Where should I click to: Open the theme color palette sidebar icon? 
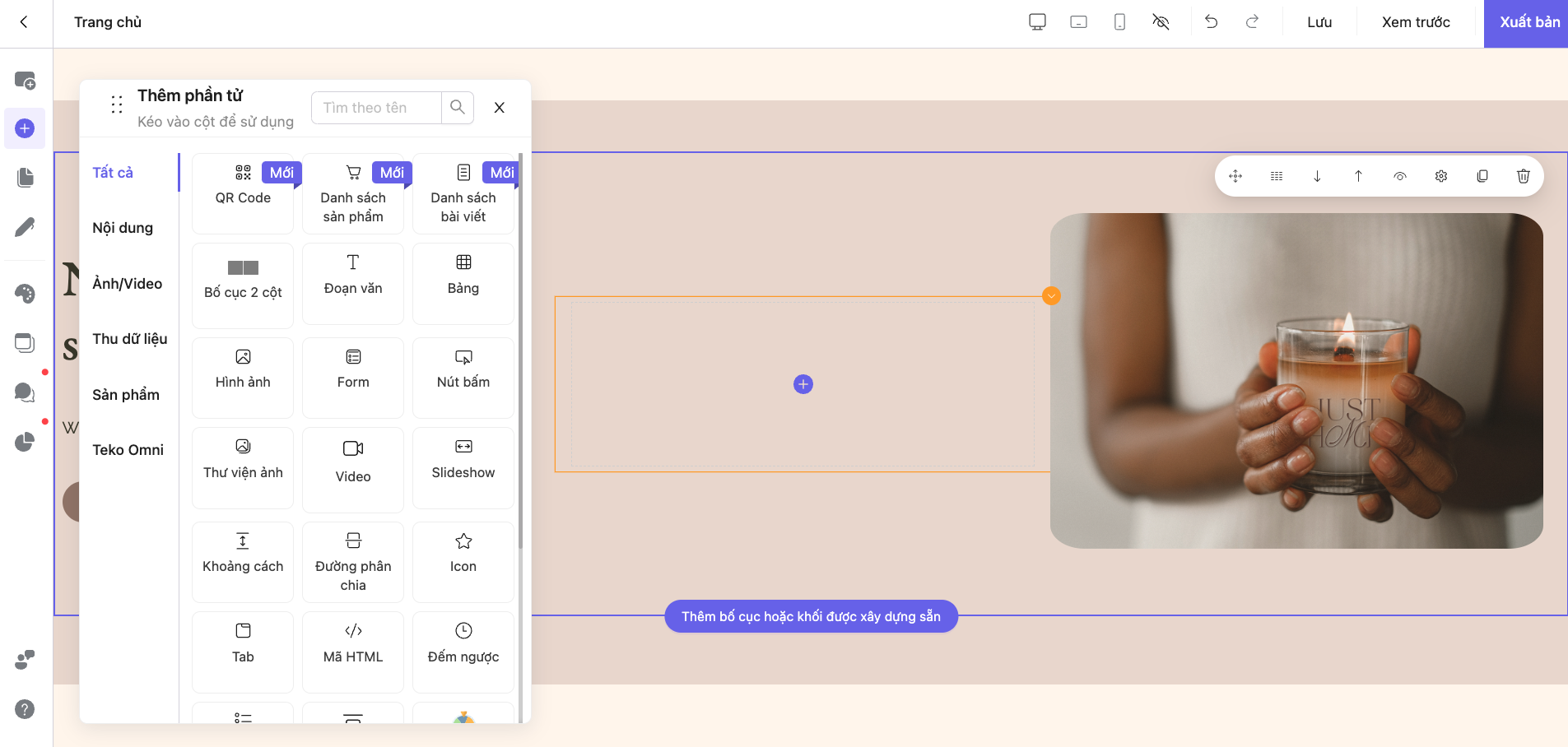pyautogui.click(x=25, y=294)
